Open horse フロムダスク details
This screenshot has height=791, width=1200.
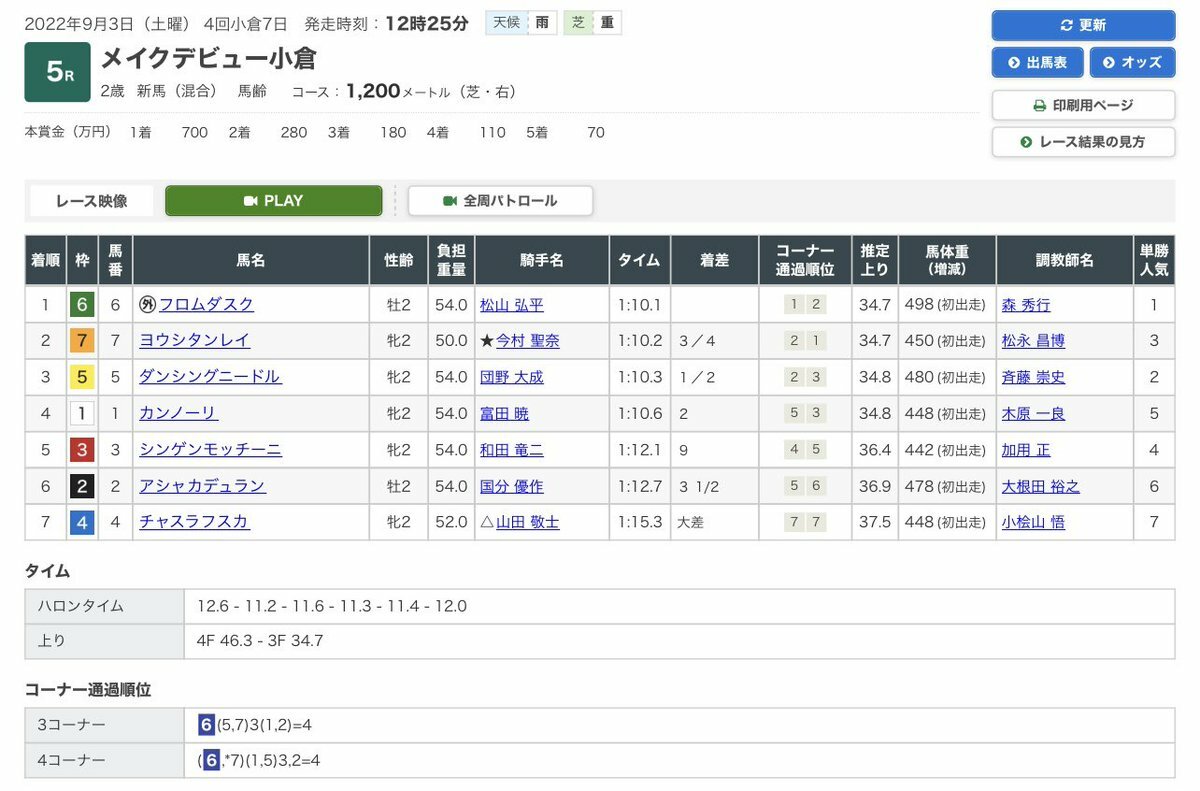pos(206,305)
